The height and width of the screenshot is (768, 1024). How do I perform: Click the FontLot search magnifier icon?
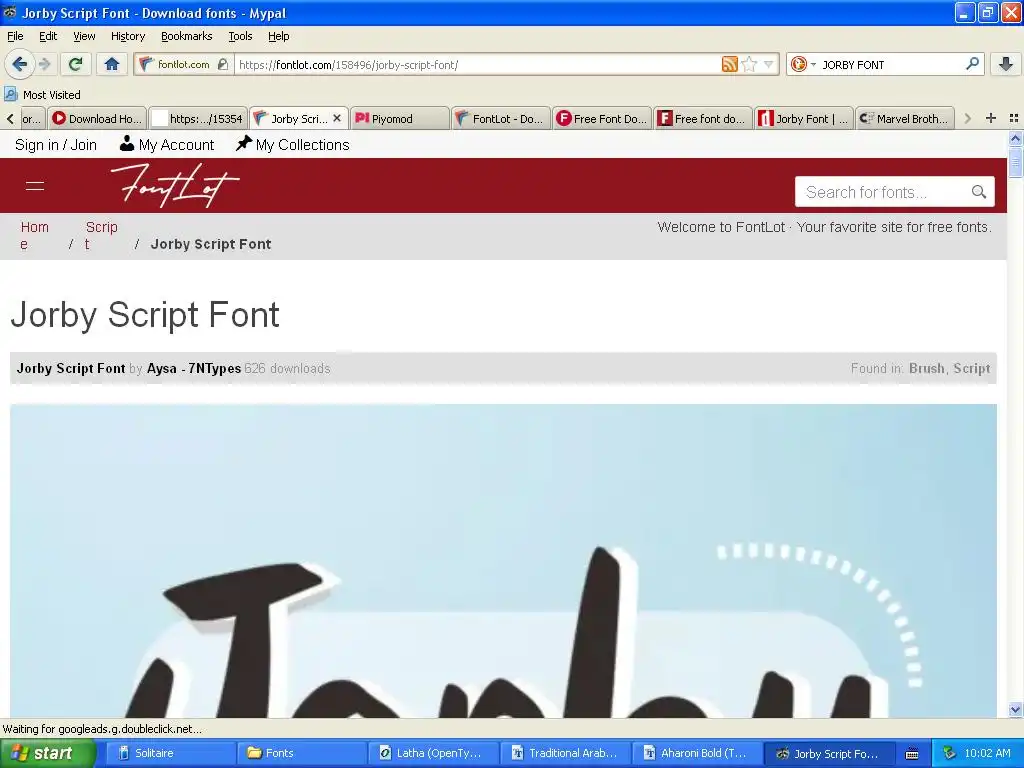click(978, 192)
